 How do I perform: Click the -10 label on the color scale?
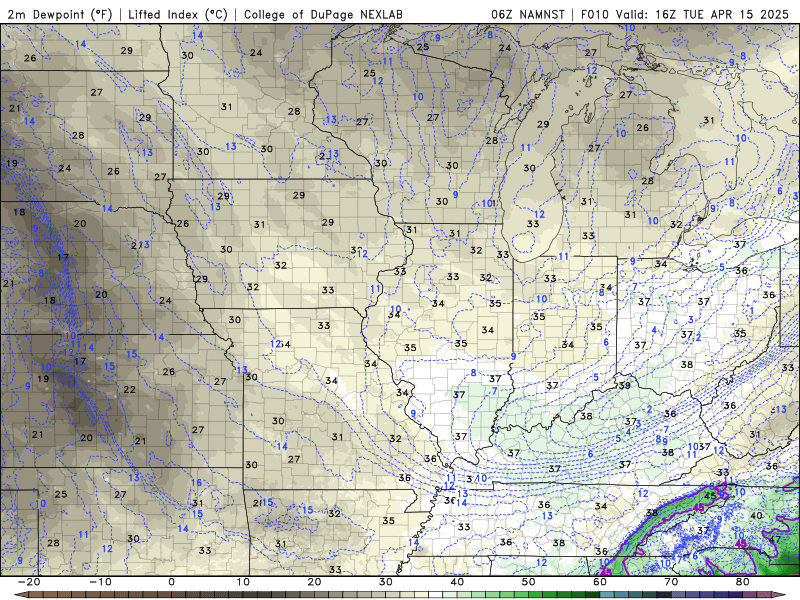[100, 582]
